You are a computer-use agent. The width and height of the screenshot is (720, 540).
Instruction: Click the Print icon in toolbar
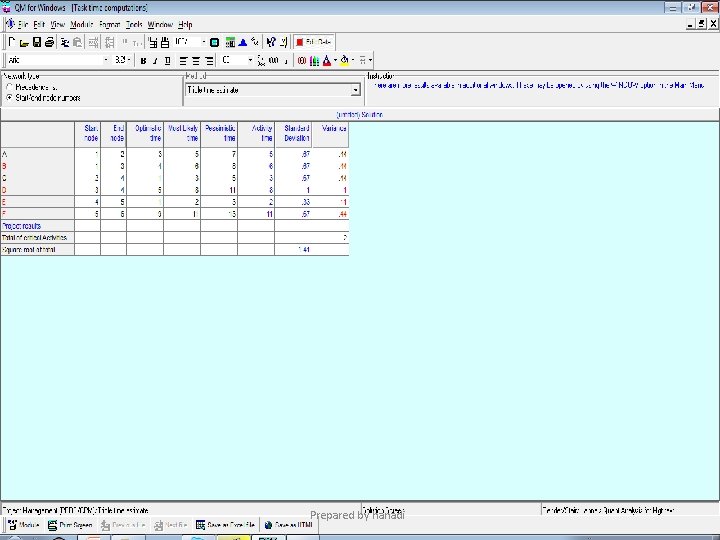(49, 42)
